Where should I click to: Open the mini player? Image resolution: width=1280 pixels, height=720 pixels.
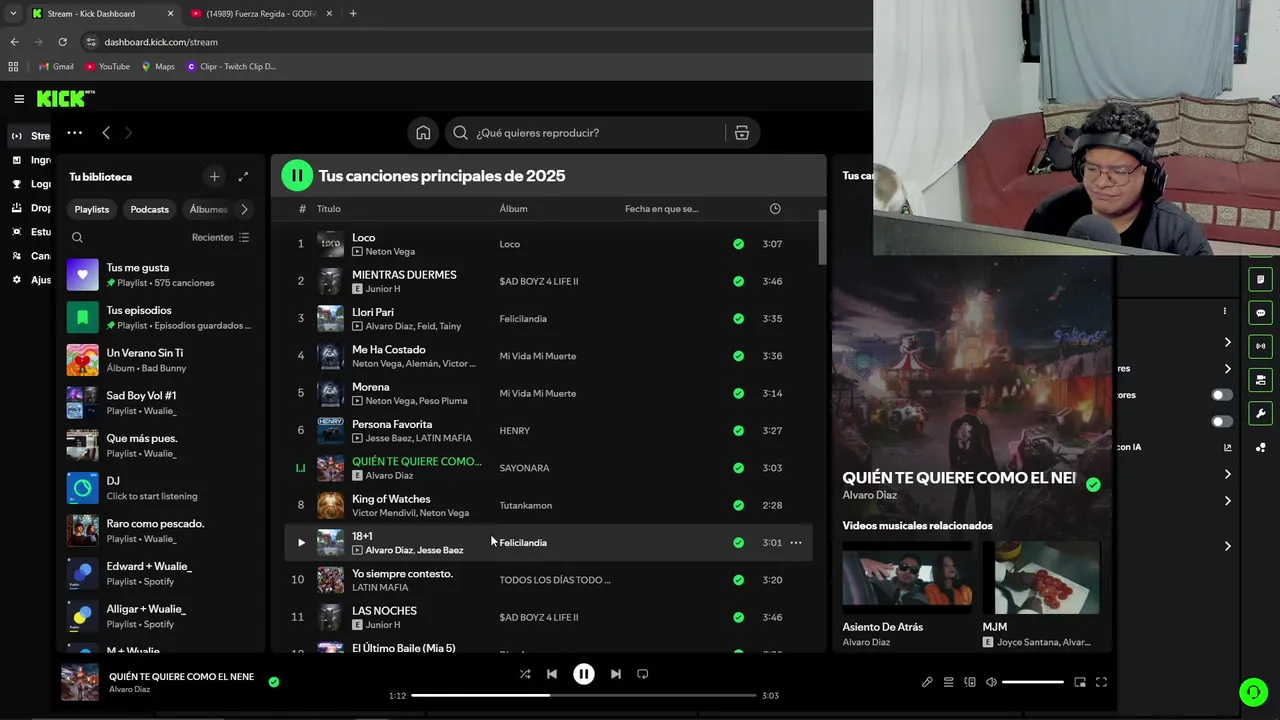pos(1080,682)
